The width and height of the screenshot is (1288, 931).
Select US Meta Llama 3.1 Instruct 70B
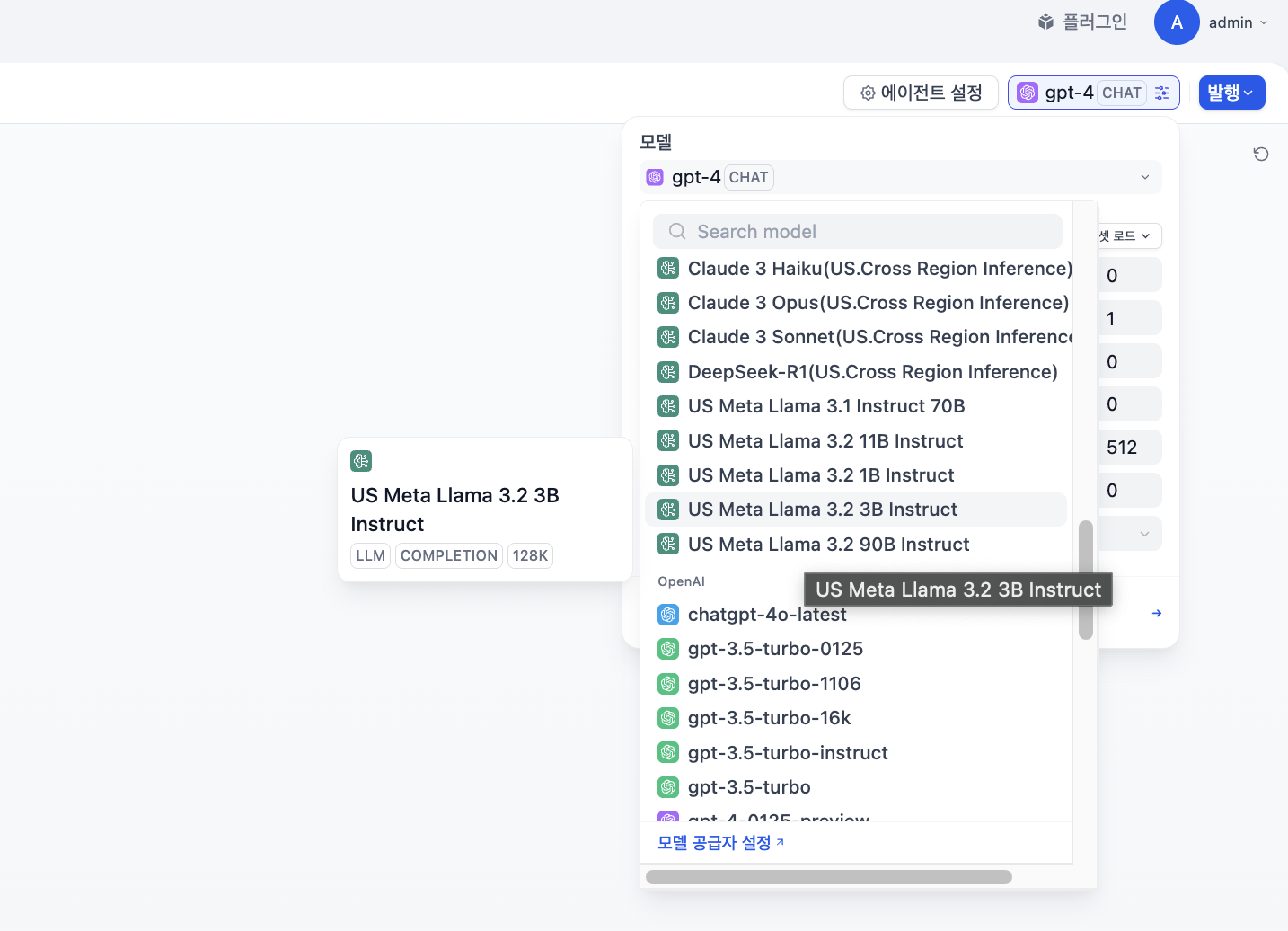(858, 406)
